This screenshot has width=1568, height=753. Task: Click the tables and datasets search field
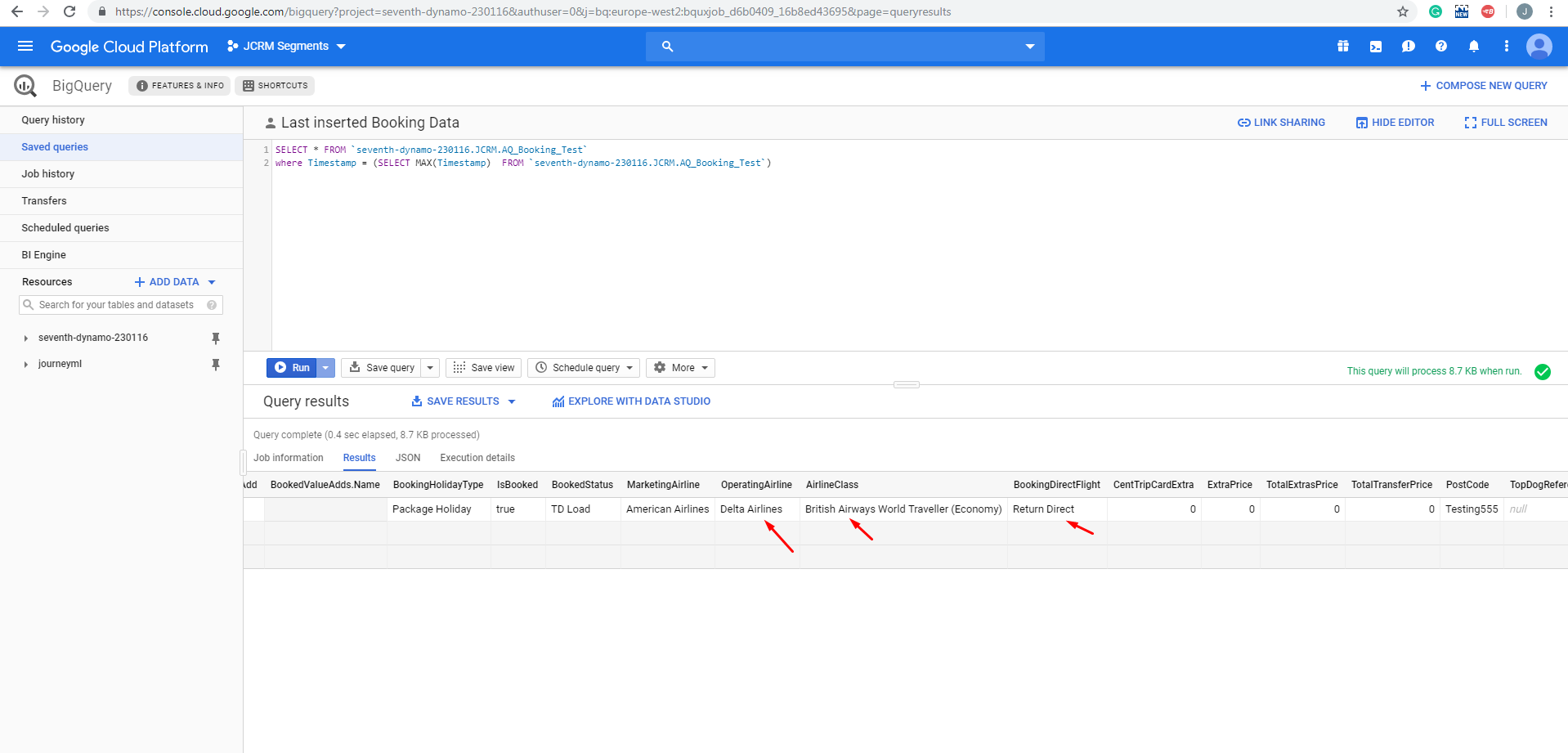click(121, 305)
